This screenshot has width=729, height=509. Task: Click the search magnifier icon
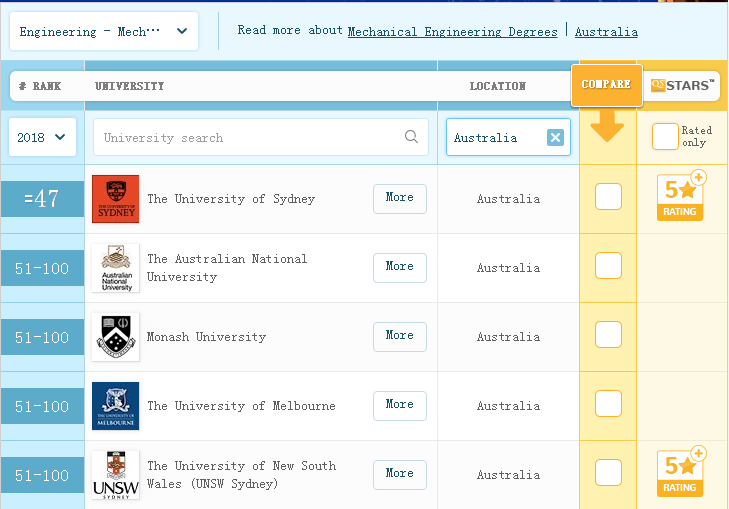411,138
